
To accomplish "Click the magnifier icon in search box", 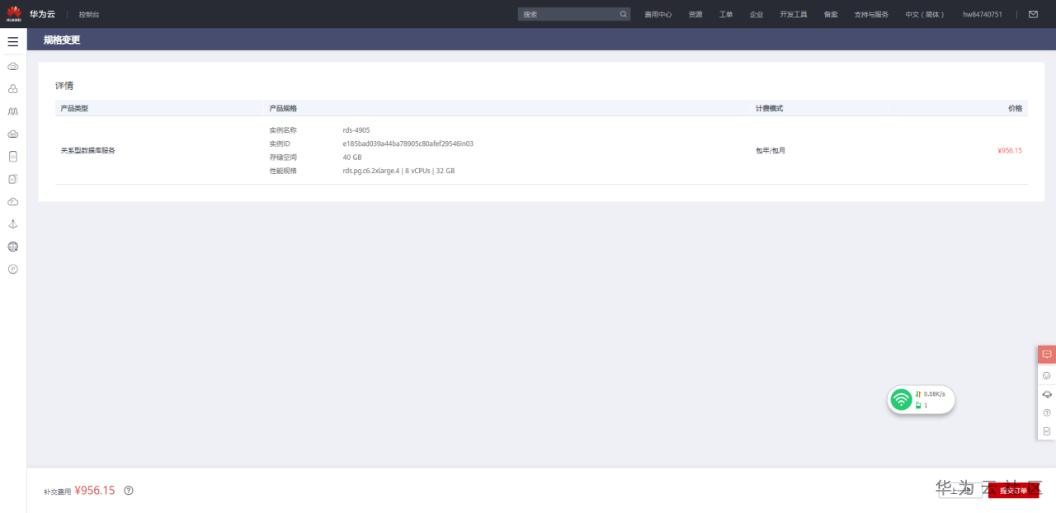I will [x=623, y=14].
